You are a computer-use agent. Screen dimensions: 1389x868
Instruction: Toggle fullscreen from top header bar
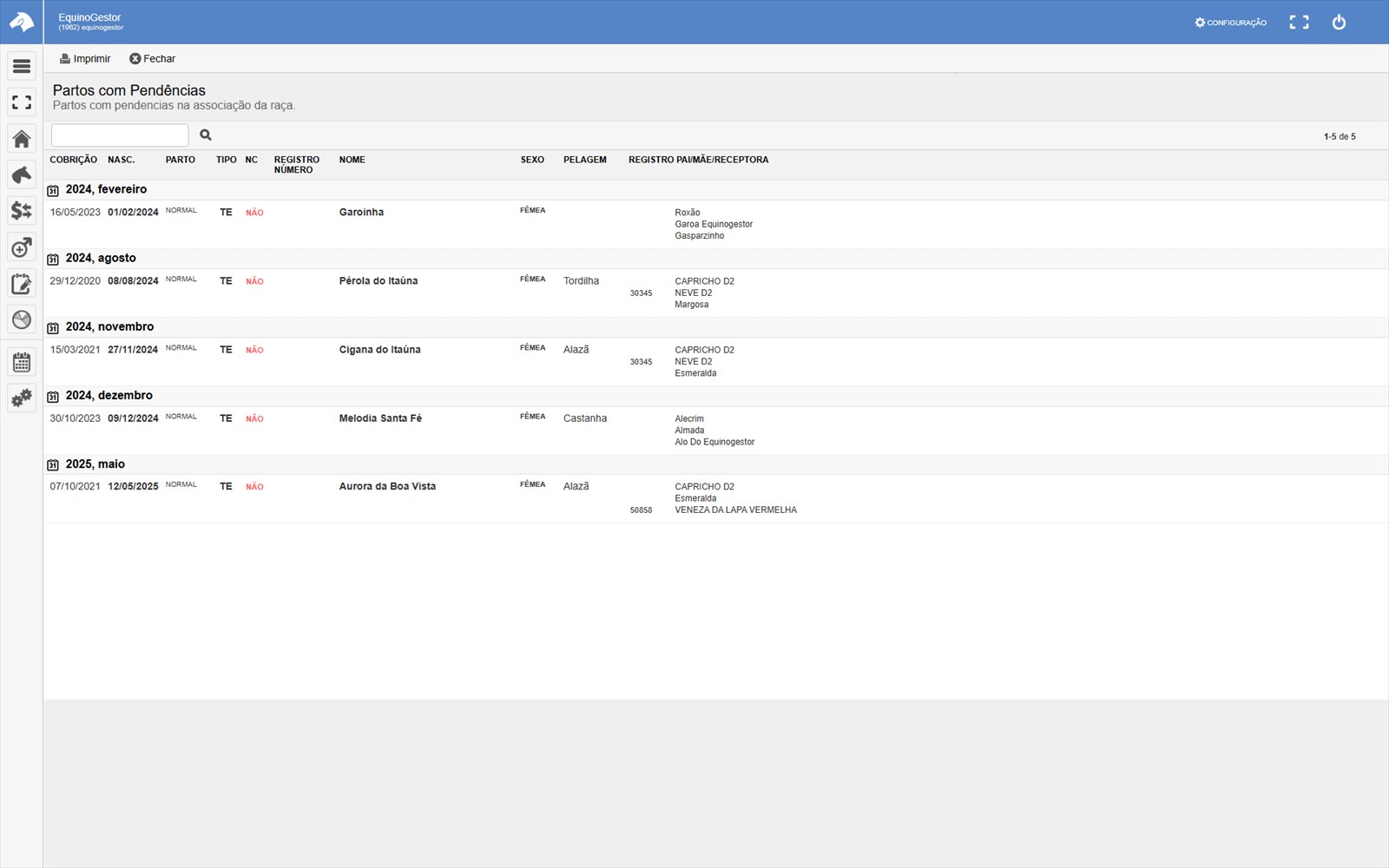click(1299, 23)
